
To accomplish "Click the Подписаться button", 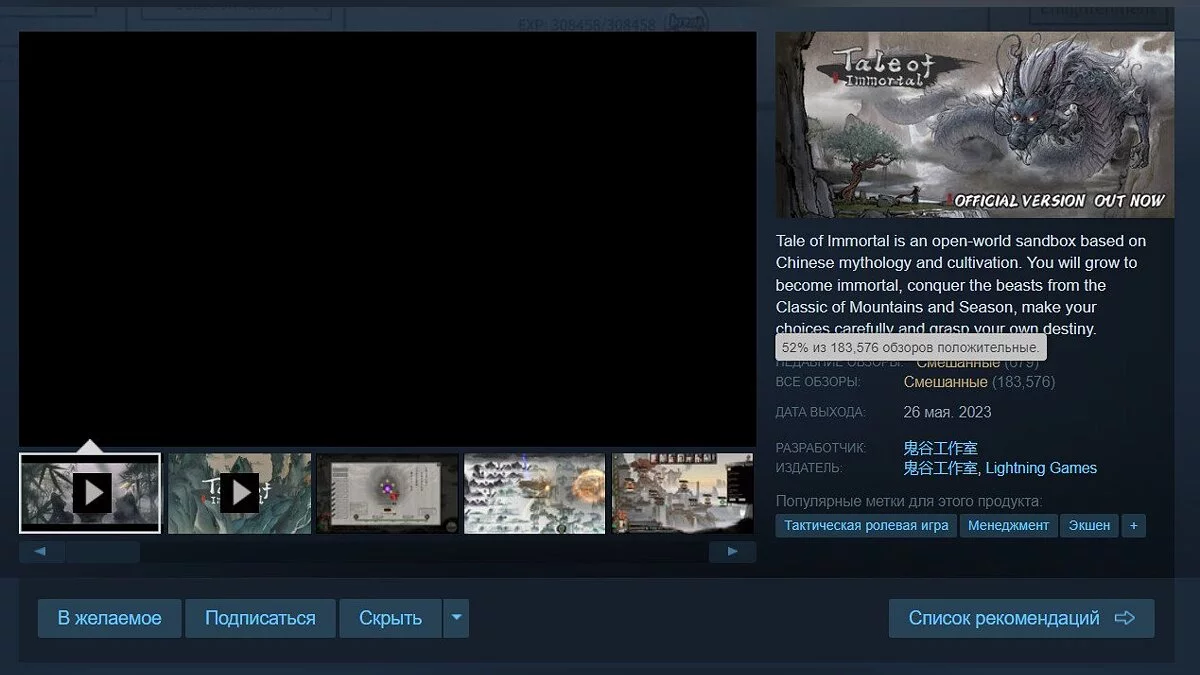I will 260,618.
